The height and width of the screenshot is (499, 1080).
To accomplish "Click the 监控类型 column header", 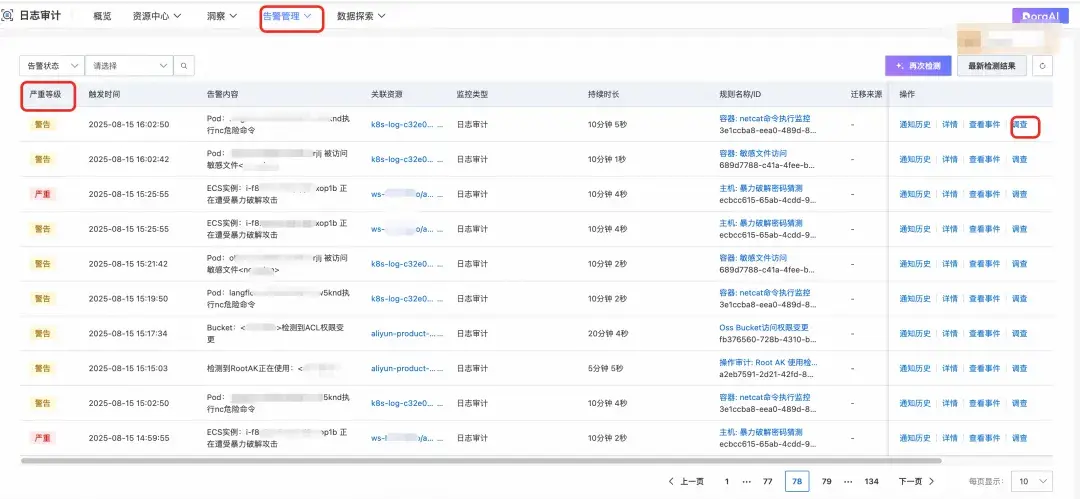I will point(472,94).
